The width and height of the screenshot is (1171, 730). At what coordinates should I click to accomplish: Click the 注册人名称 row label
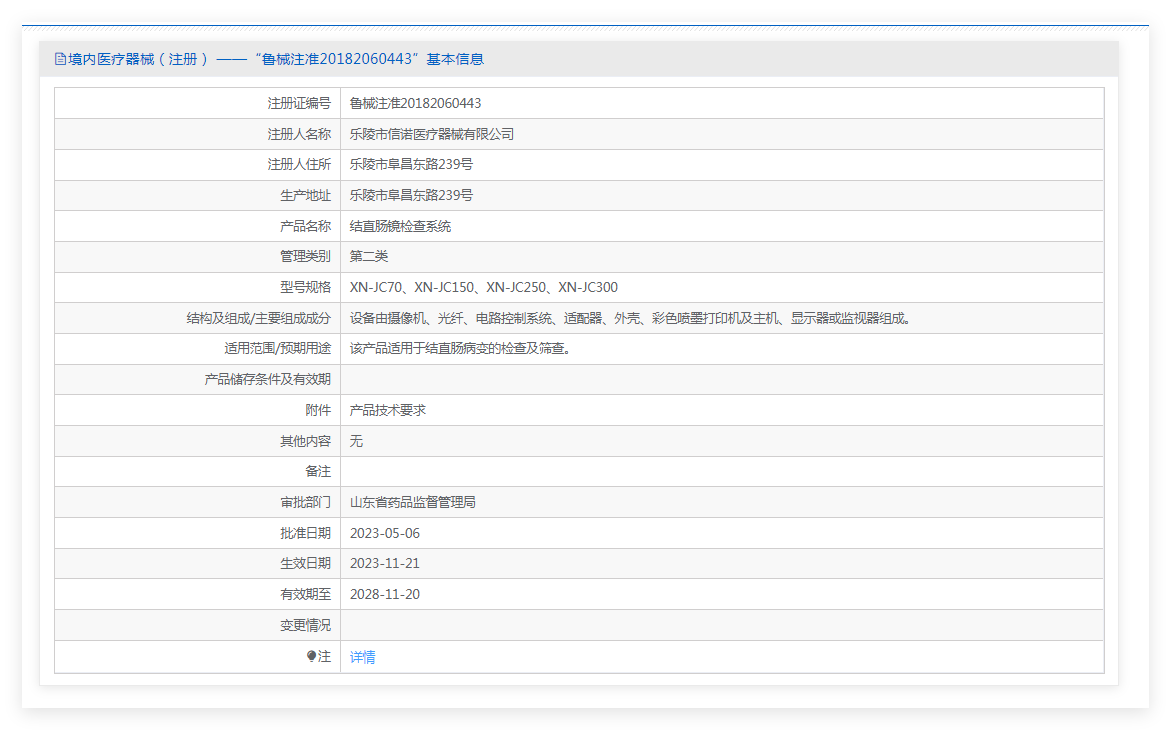pyautogui.click(x=299, y=134)
